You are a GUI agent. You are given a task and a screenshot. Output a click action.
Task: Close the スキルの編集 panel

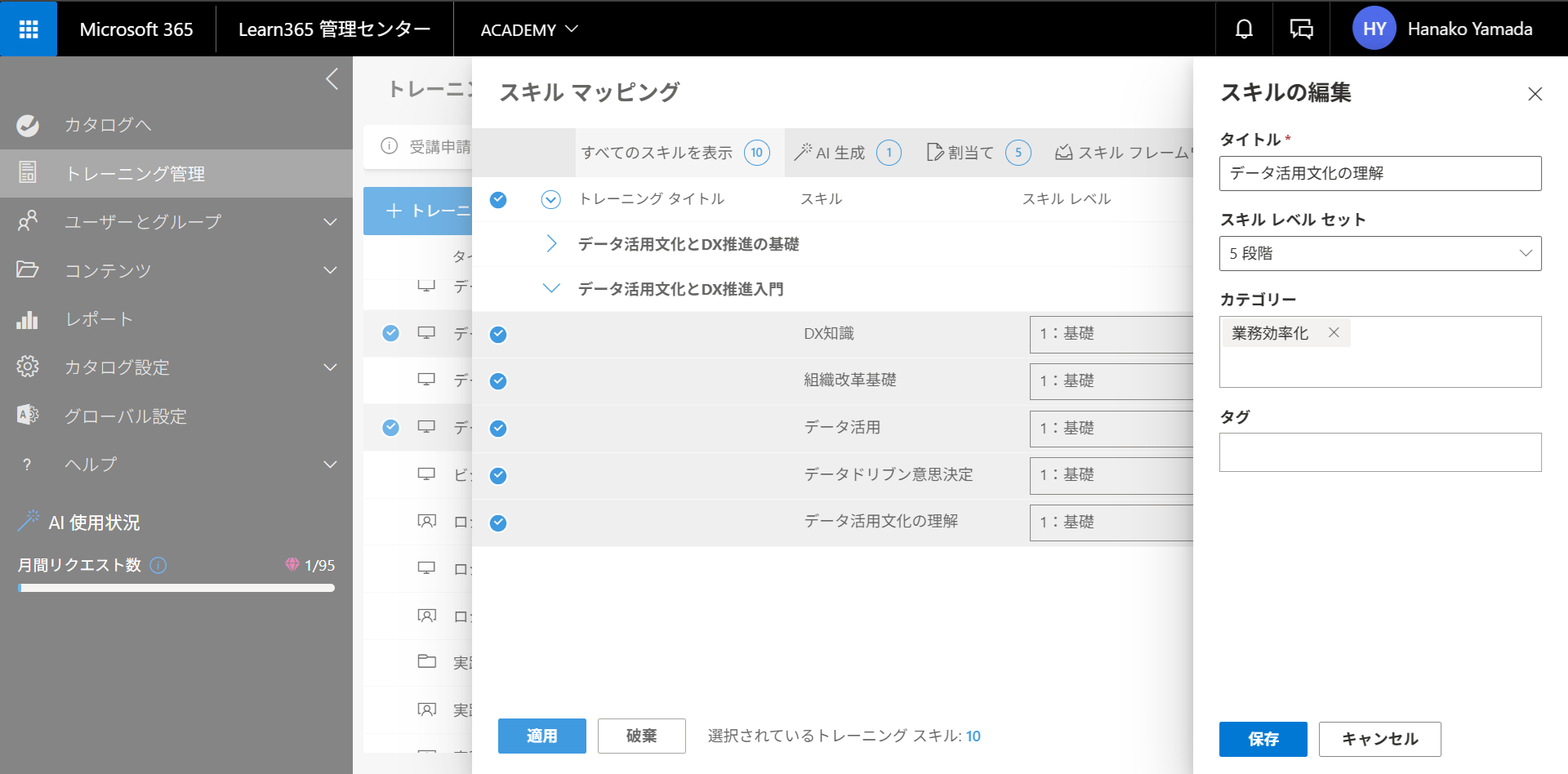pyautogui.click(x=1535, y=94)
